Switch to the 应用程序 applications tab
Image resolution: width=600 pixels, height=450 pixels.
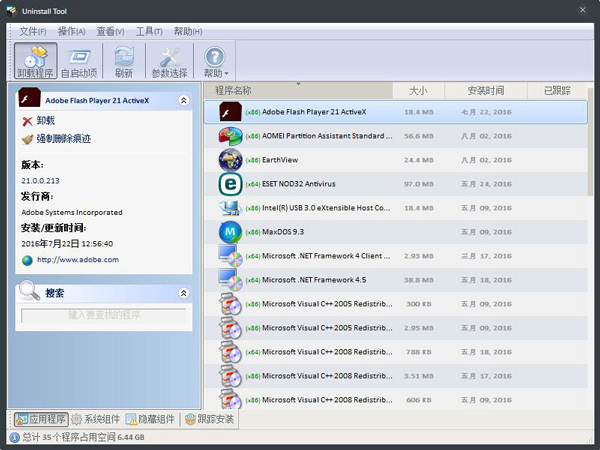tap(41, 419)
